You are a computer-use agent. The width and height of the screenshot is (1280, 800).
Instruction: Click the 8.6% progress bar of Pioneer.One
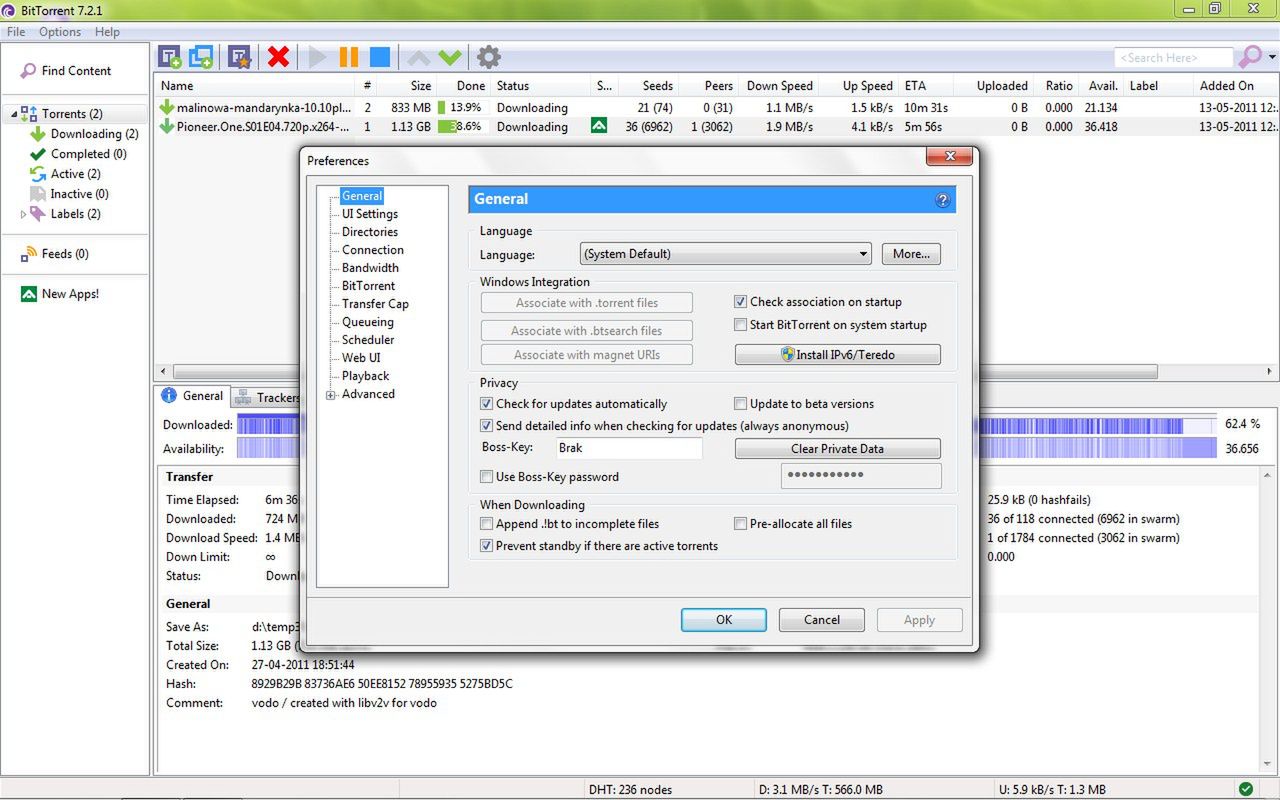click(461, 126)
